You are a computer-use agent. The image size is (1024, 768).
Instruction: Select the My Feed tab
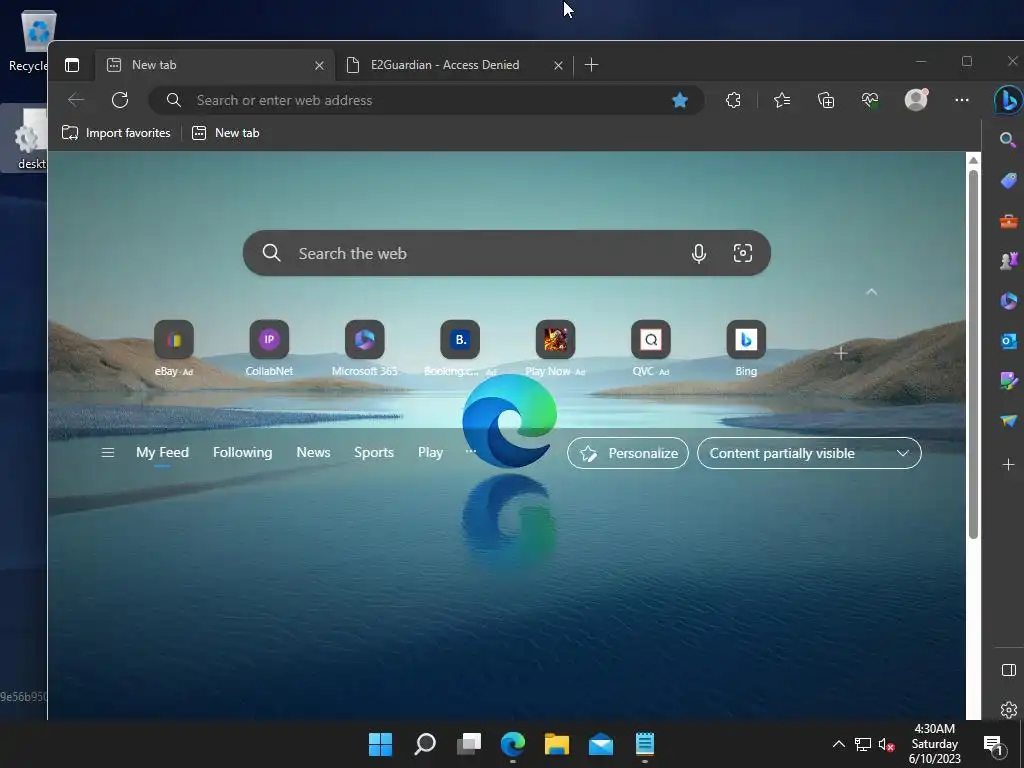[x=162, y=453]
